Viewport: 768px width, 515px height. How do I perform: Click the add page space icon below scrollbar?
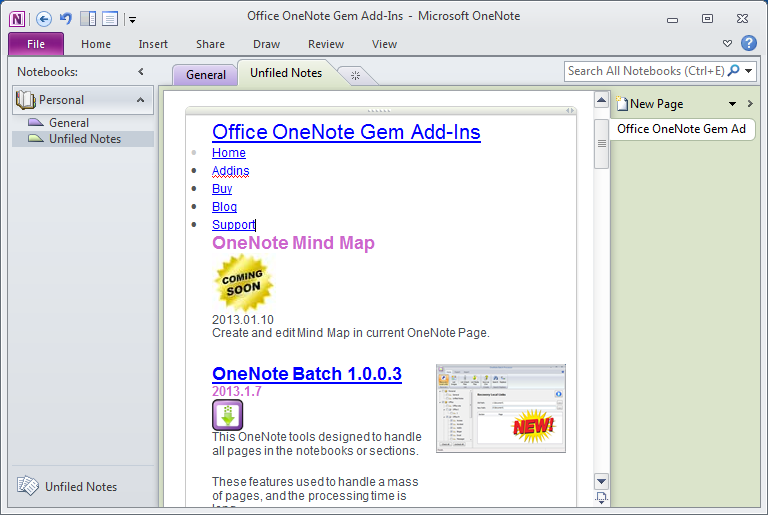601,498
